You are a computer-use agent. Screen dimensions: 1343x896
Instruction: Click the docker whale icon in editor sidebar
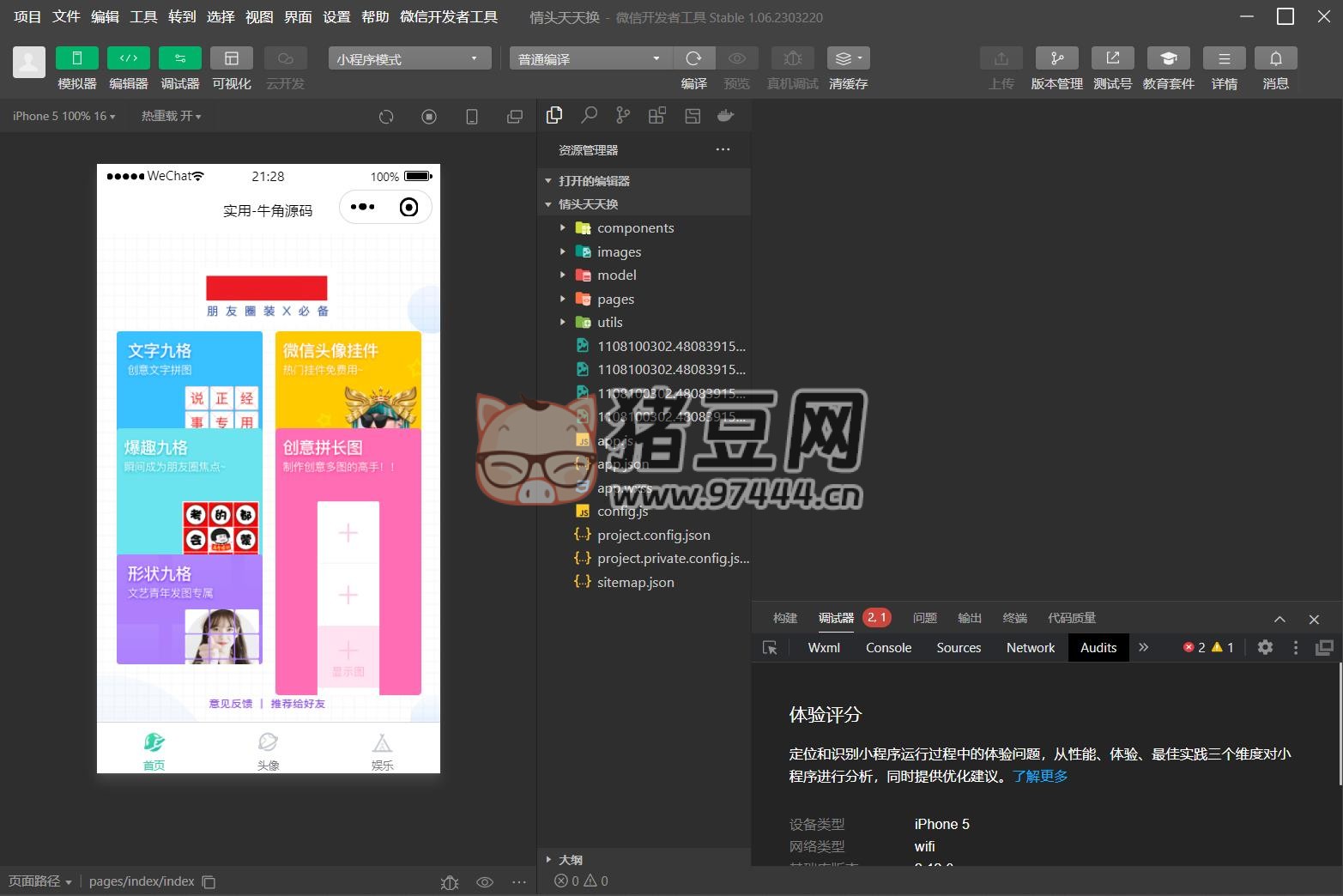click(x=726, y=115)
